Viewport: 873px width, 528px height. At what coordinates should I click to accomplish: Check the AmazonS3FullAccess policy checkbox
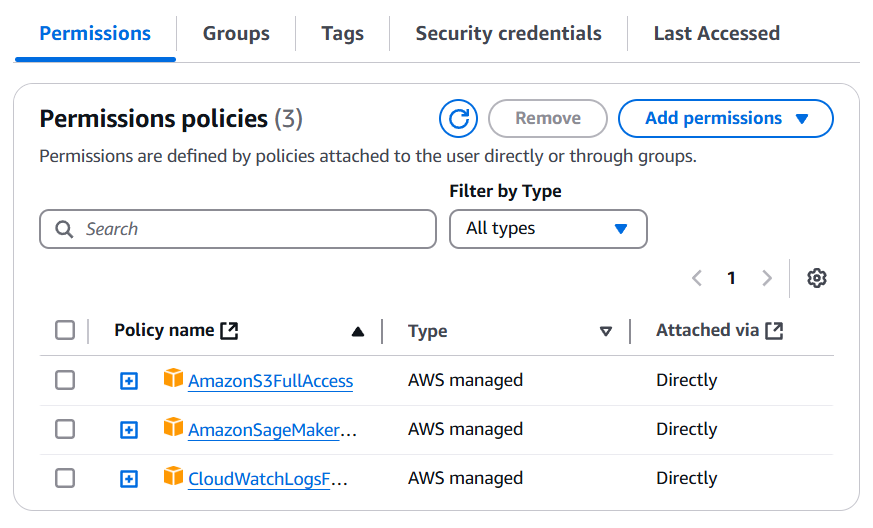65,380
